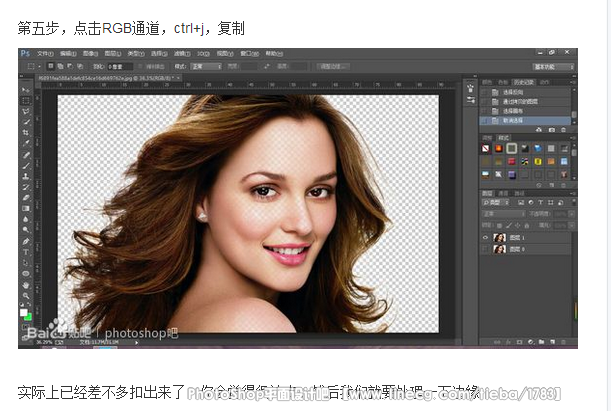Create new group in Layers panel
Viewport: 611px width, 411px height.
click(541, 342)
